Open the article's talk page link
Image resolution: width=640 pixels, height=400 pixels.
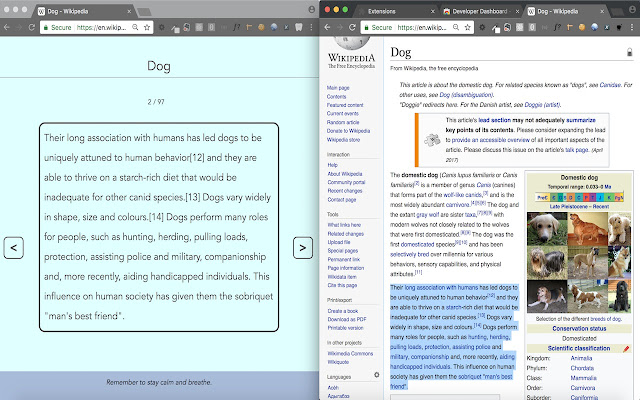pos(576,150)
